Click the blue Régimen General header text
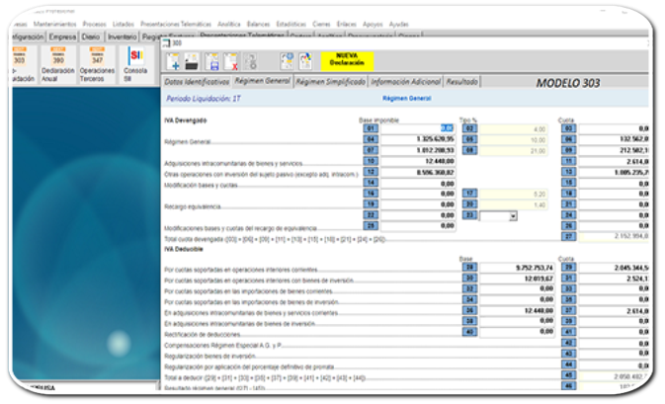 click(x=407, y=98)
